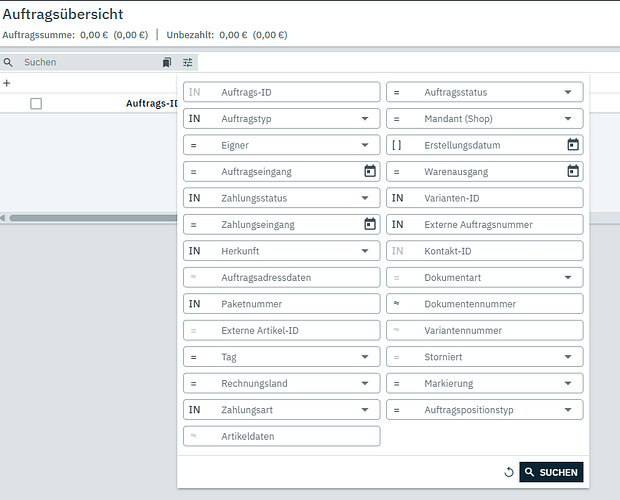The image size is (620, 500).
Task: Focus the Suchen search field
Action: click(89, 62)
